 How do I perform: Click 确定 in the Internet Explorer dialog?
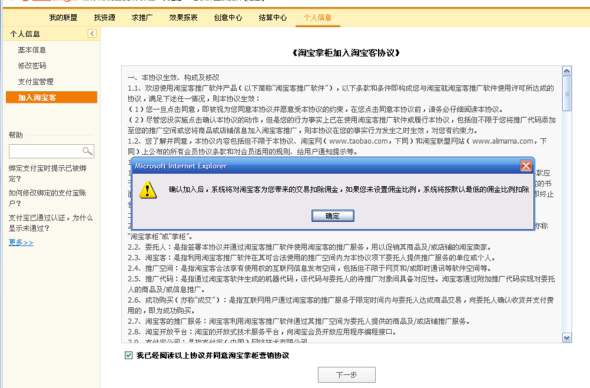click(x=333, y=216)
